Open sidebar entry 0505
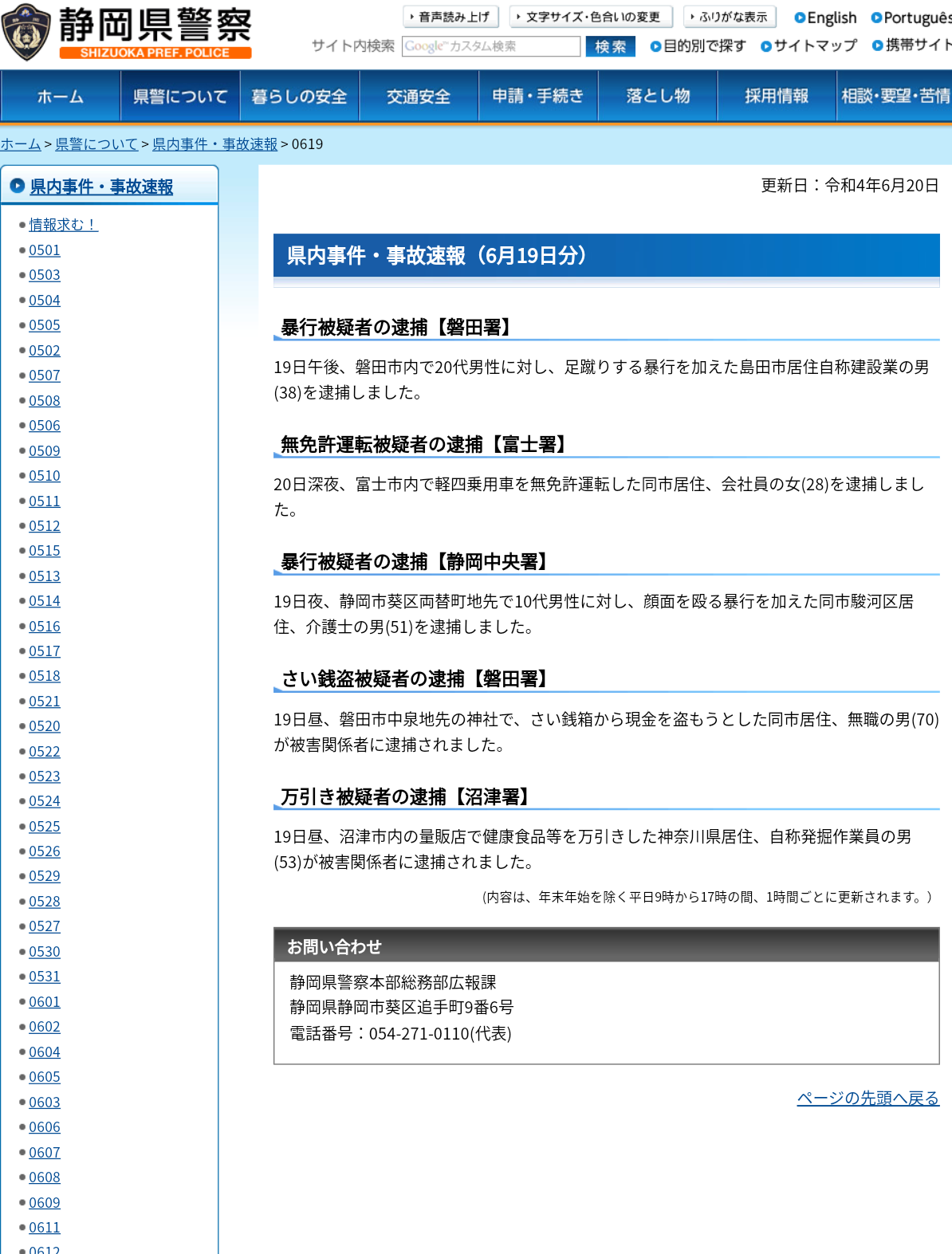The width and height of the screenshot is (952, 1254). [x=45, y=325]
